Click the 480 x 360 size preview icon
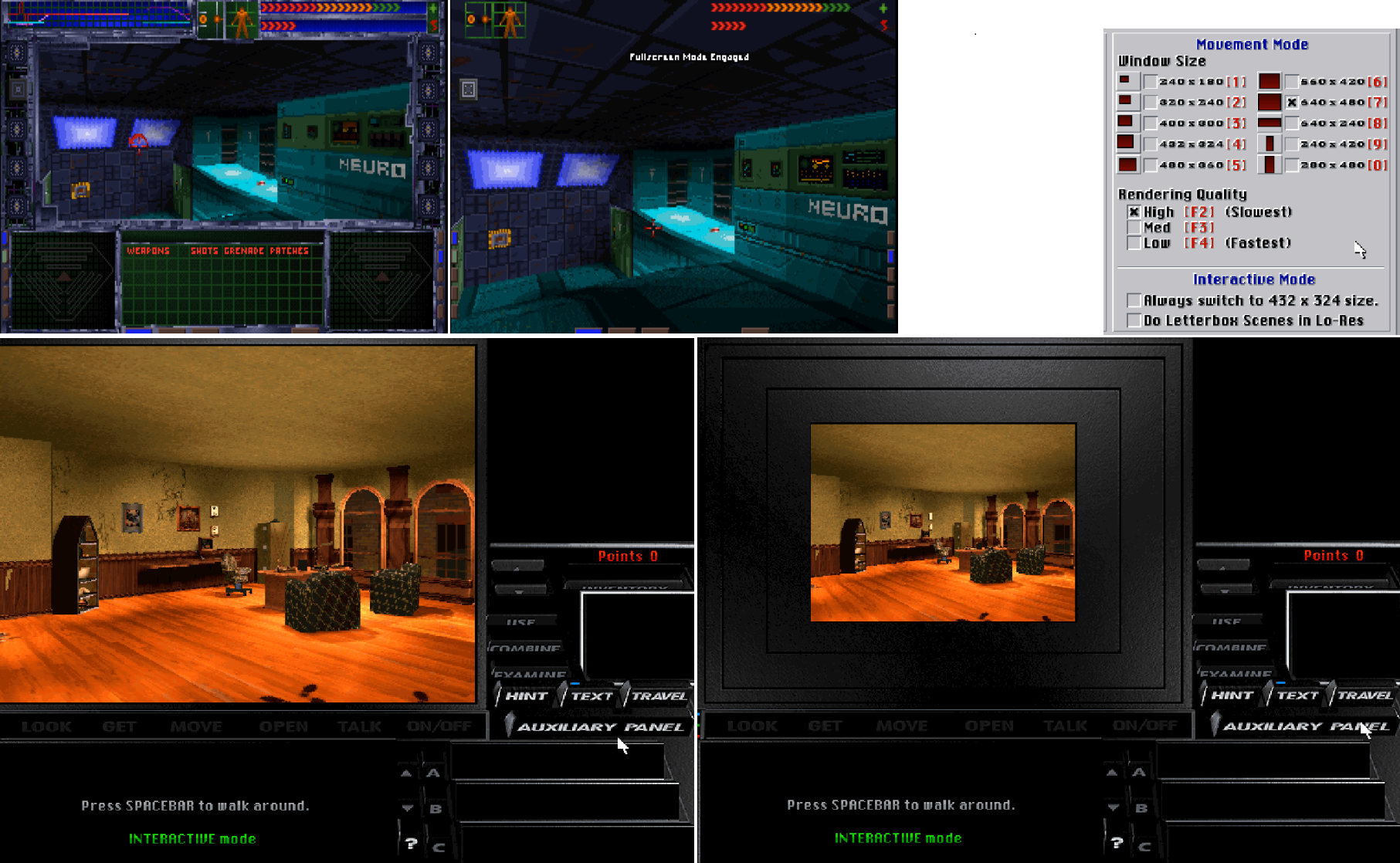 pos(1127,164)
